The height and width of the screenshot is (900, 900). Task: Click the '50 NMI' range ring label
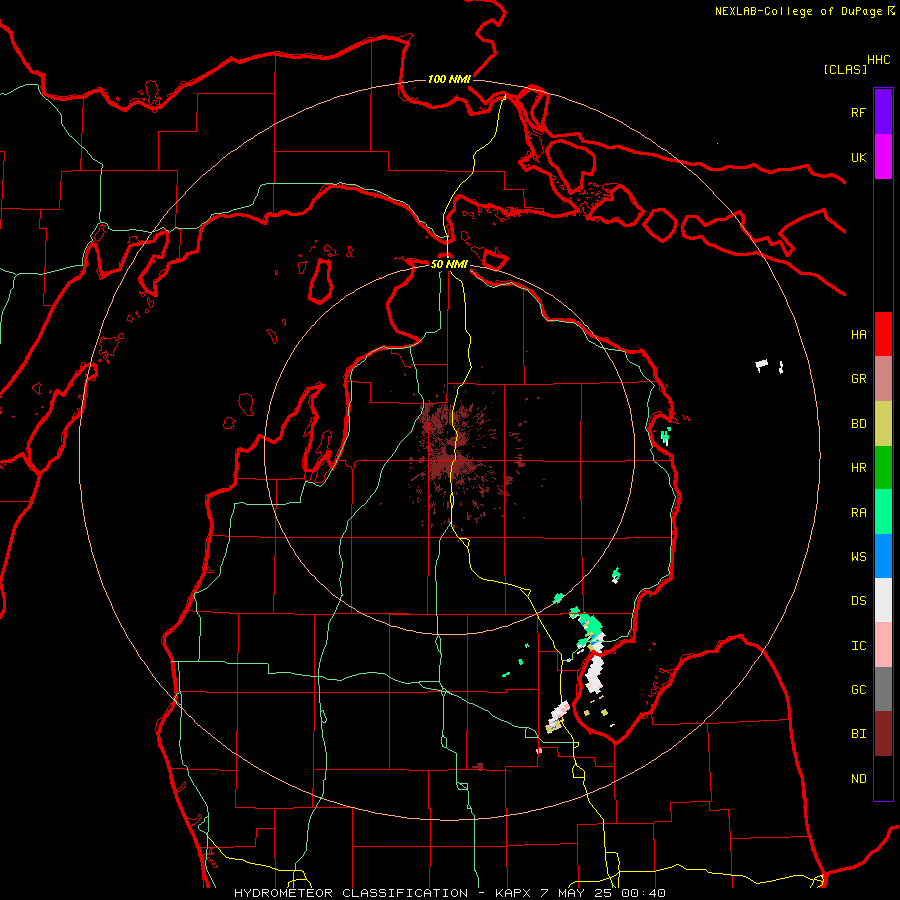(x=449, y=264)
